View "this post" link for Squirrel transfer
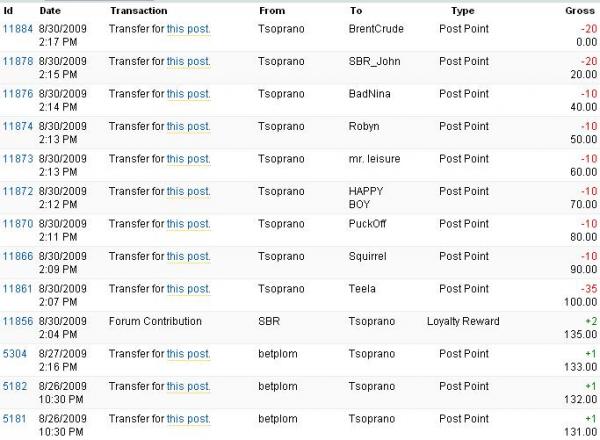Screen dimensions: 600x440 click(188, 257)
